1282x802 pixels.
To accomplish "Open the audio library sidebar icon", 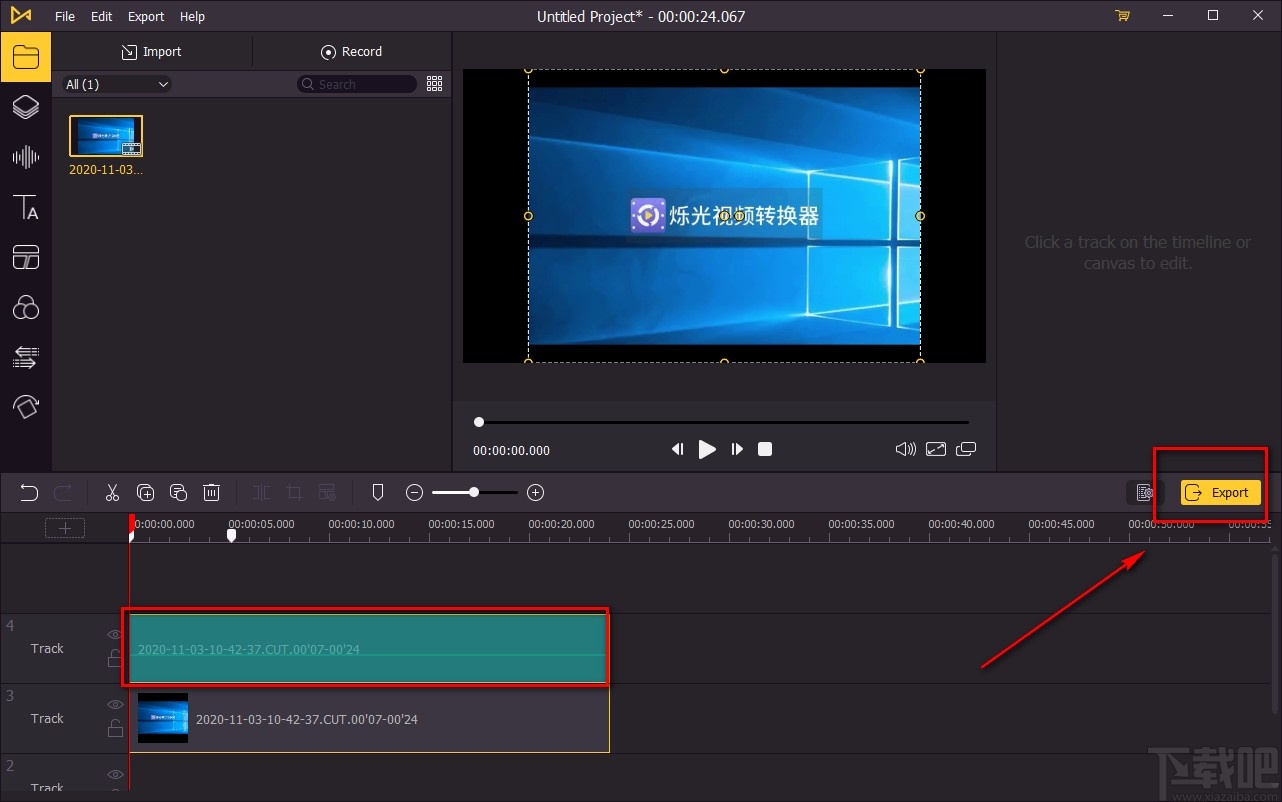I will 25,157.
